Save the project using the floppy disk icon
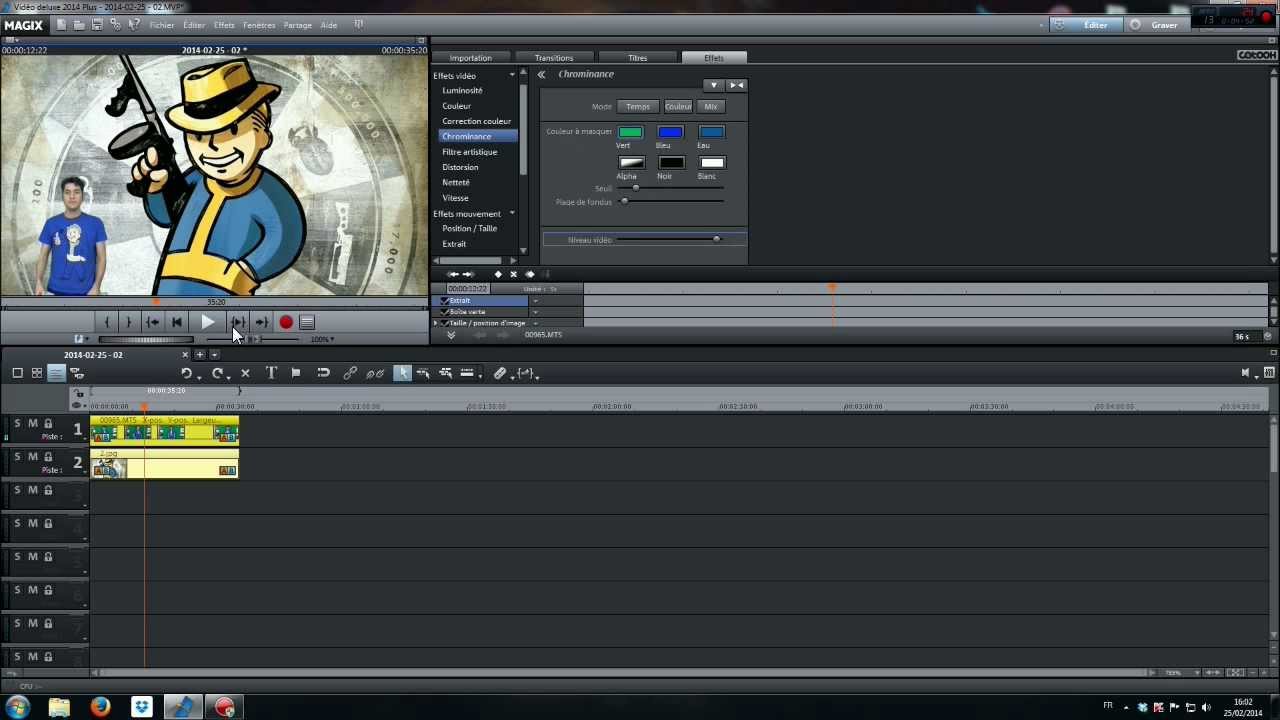This screenshot has height=720, width=1280. click(x=97, y=25)
